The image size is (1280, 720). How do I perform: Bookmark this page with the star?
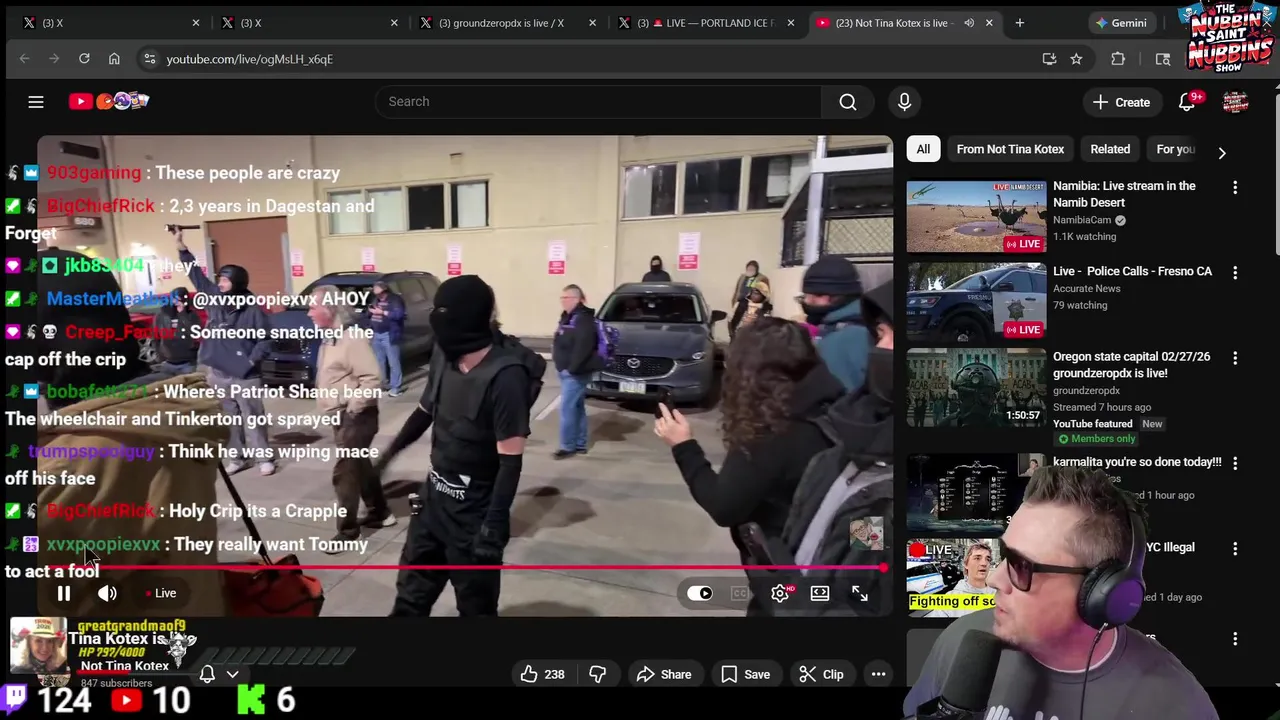pos(1076,59)
